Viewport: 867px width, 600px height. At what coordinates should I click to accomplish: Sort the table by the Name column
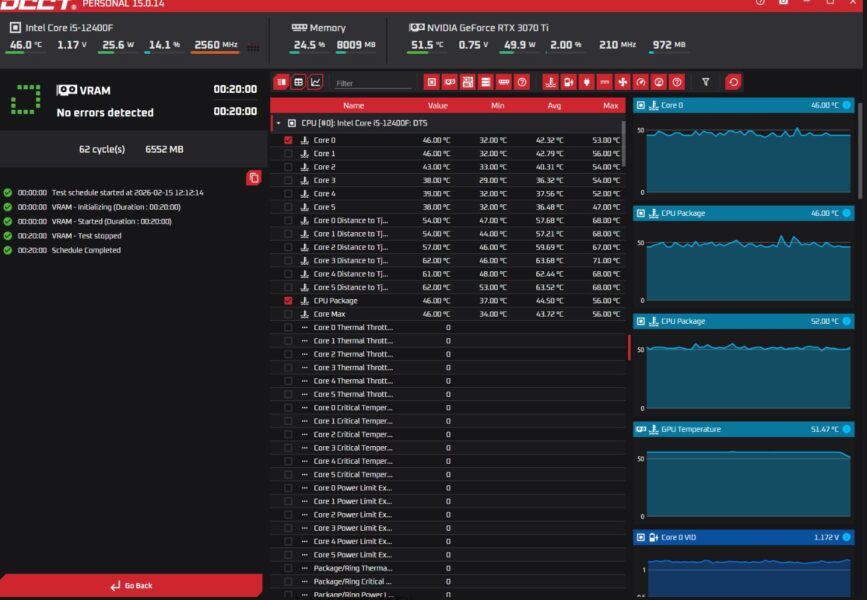tap(354, 105)
